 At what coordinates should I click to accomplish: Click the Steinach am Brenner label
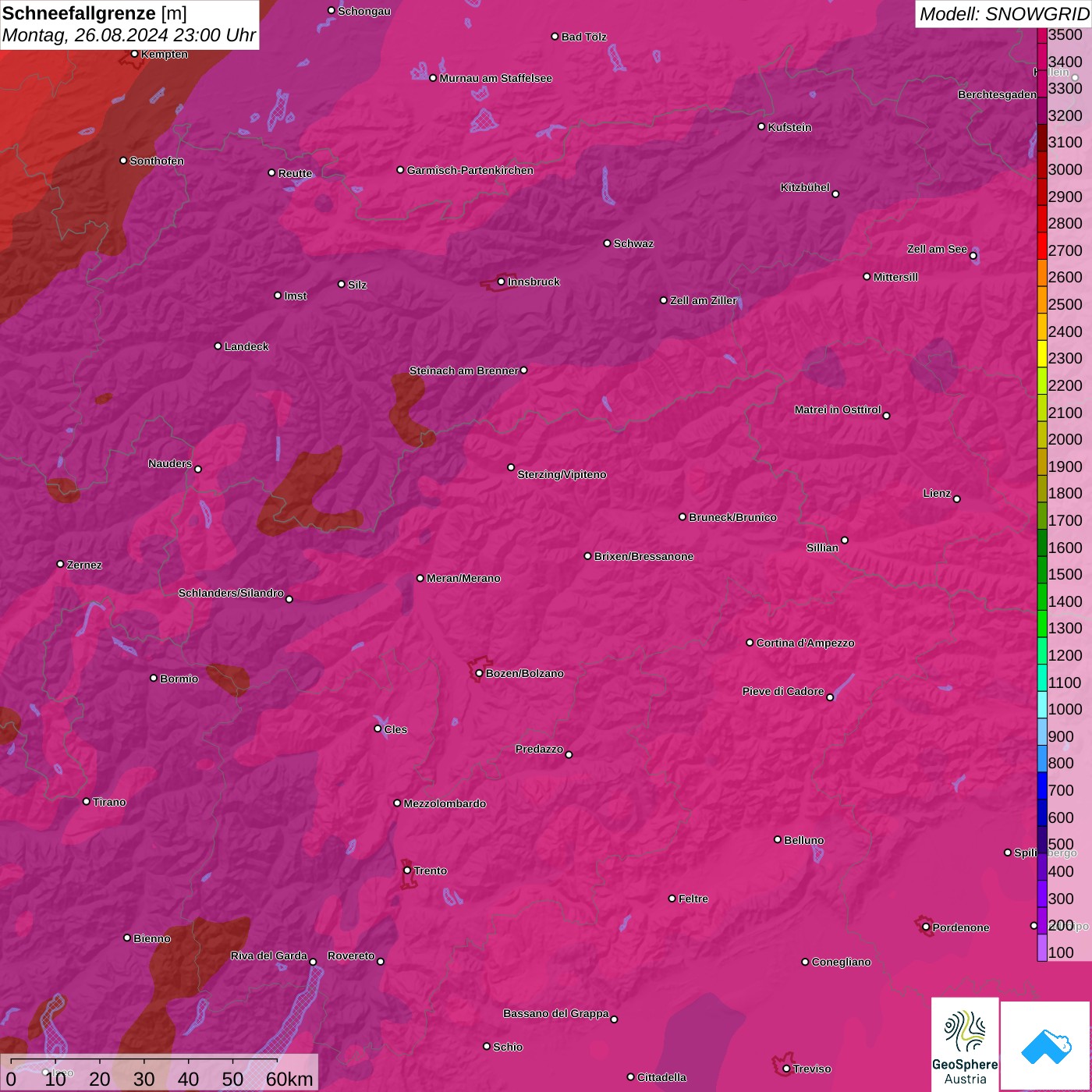(463, 370)
